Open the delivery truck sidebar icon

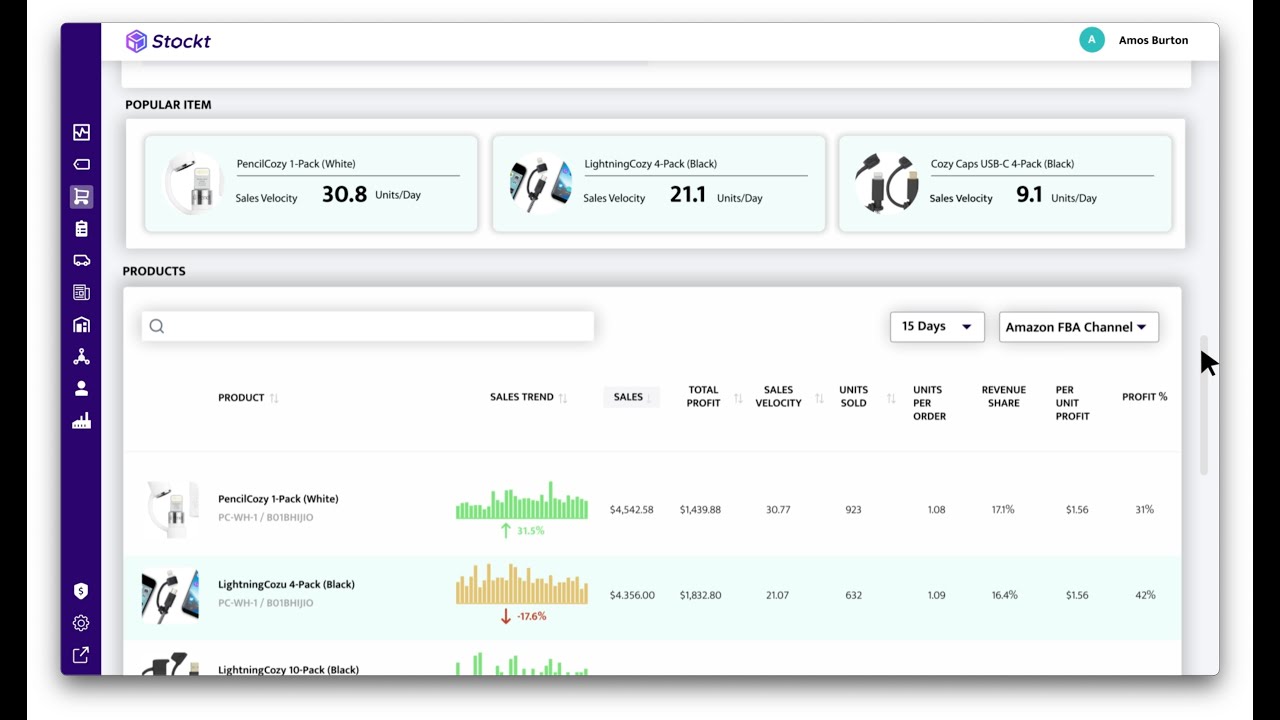coord(81,260)
